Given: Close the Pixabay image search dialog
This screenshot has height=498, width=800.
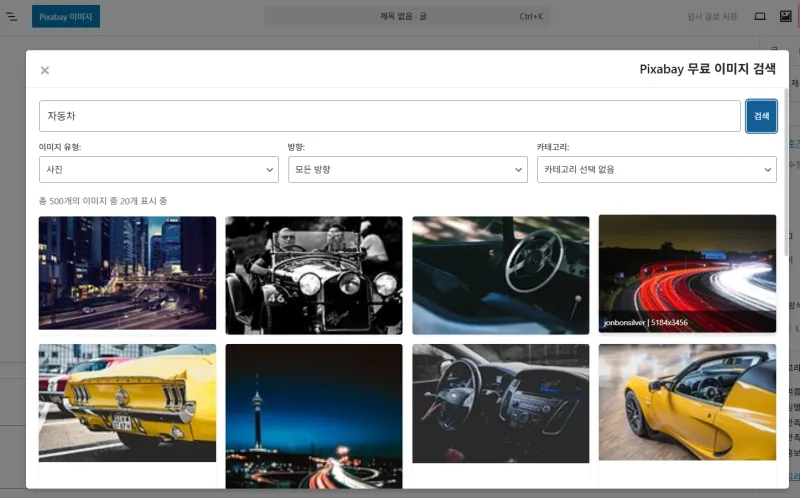Looking at the screenshot, I should [45, 70].
